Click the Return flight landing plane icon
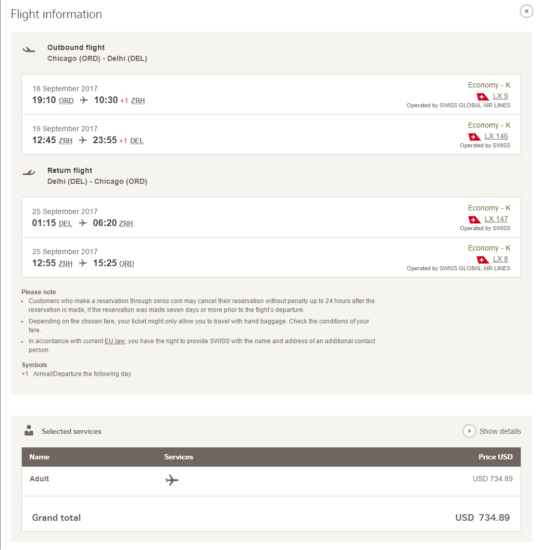 pyautogui.click(x=29, y=172)
